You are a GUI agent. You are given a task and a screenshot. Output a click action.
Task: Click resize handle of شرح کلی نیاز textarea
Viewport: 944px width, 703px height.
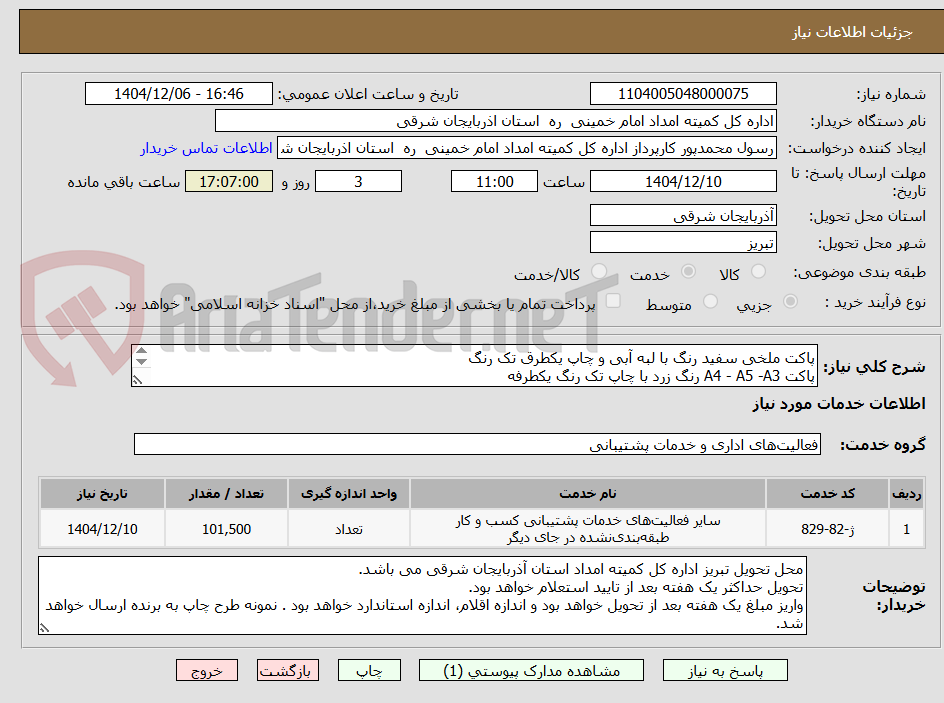click(x=138, y=380)
